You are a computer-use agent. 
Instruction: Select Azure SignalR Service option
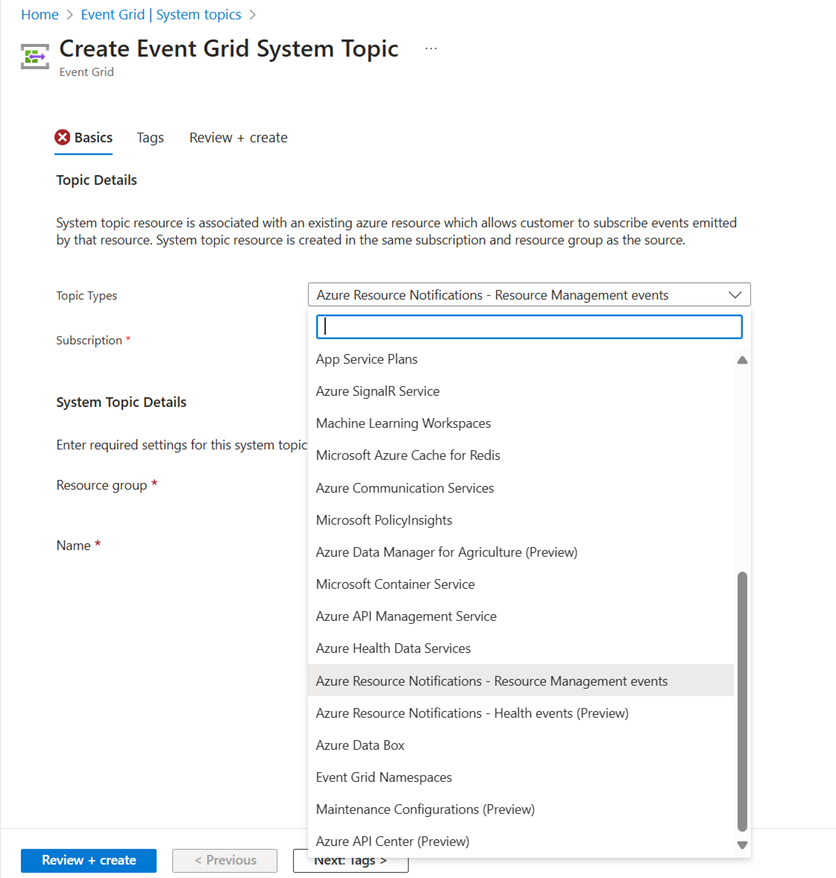(378, 391)
